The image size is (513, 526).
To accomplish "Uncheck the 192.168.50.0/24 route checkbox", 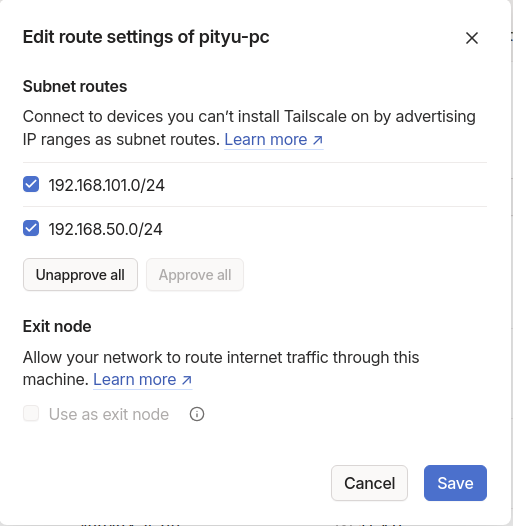I will tap(31, 228).
